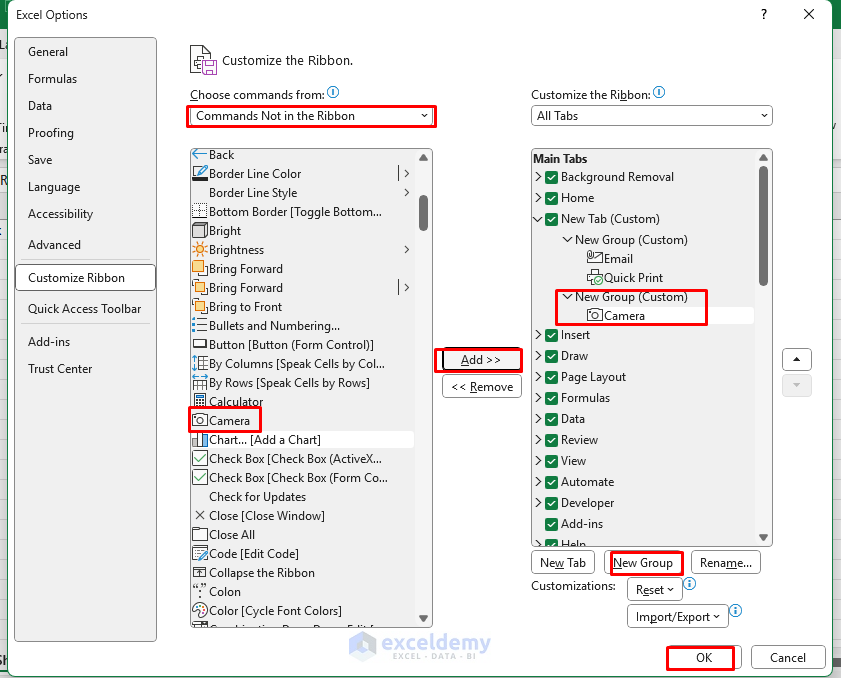Open the Reset dropdown button
This screenshot has height=678, width=841.
[x=654, y=589]
